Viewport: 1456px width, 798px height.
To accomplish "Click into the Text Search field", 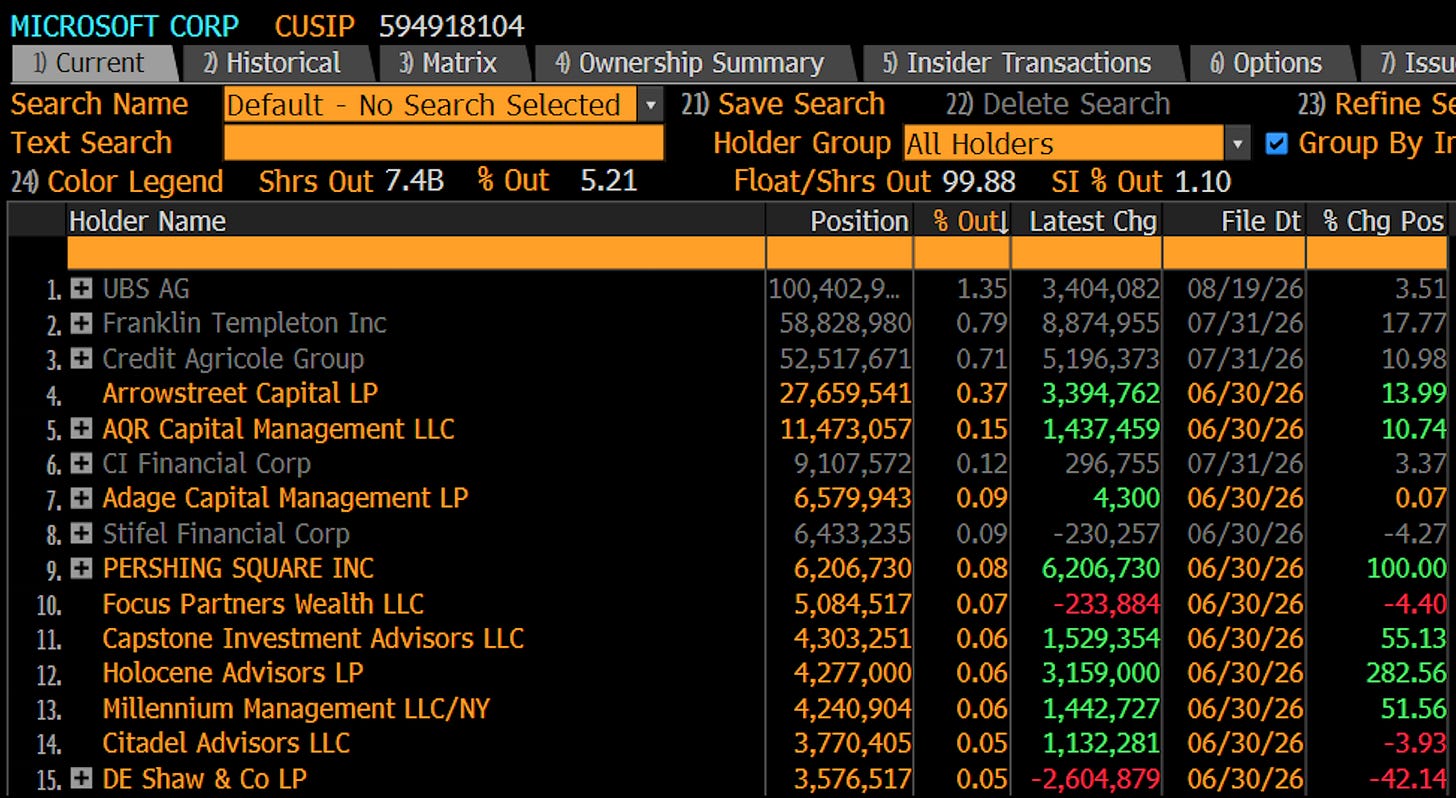I will pyautogui.click(x=444, y=143).
